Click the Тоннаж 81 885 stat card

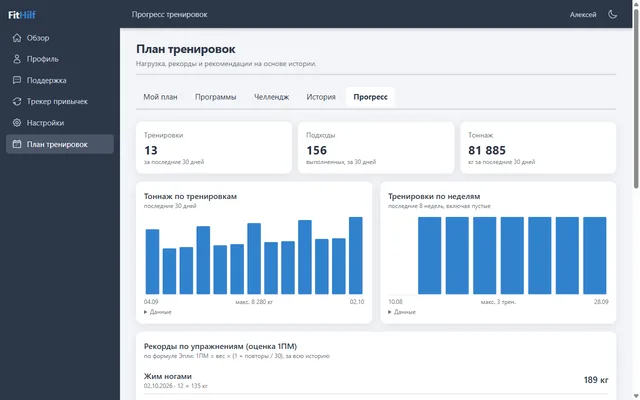click(538, 147)
